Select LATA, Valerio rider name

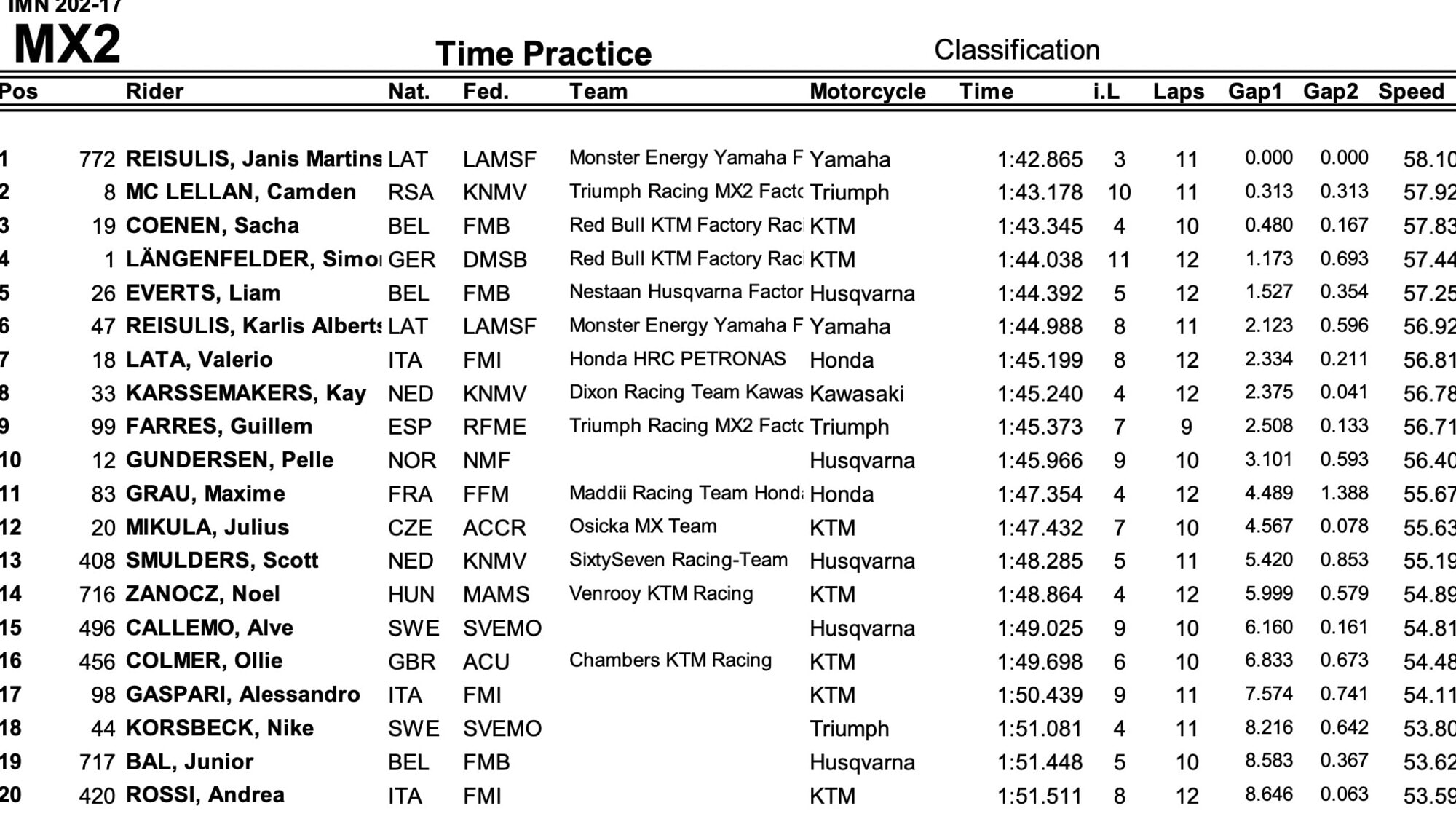pos(199,360)
